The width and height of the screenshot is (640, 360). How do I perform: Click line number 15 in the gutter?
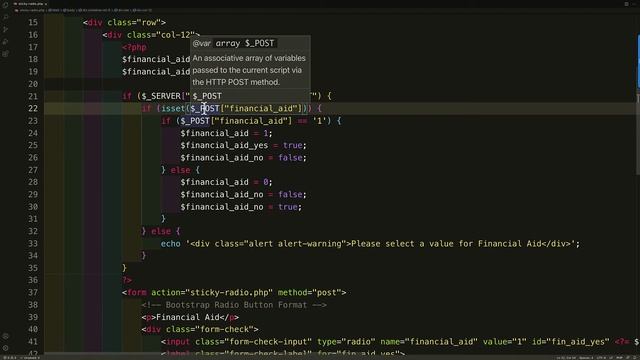[x=33, y=22]
